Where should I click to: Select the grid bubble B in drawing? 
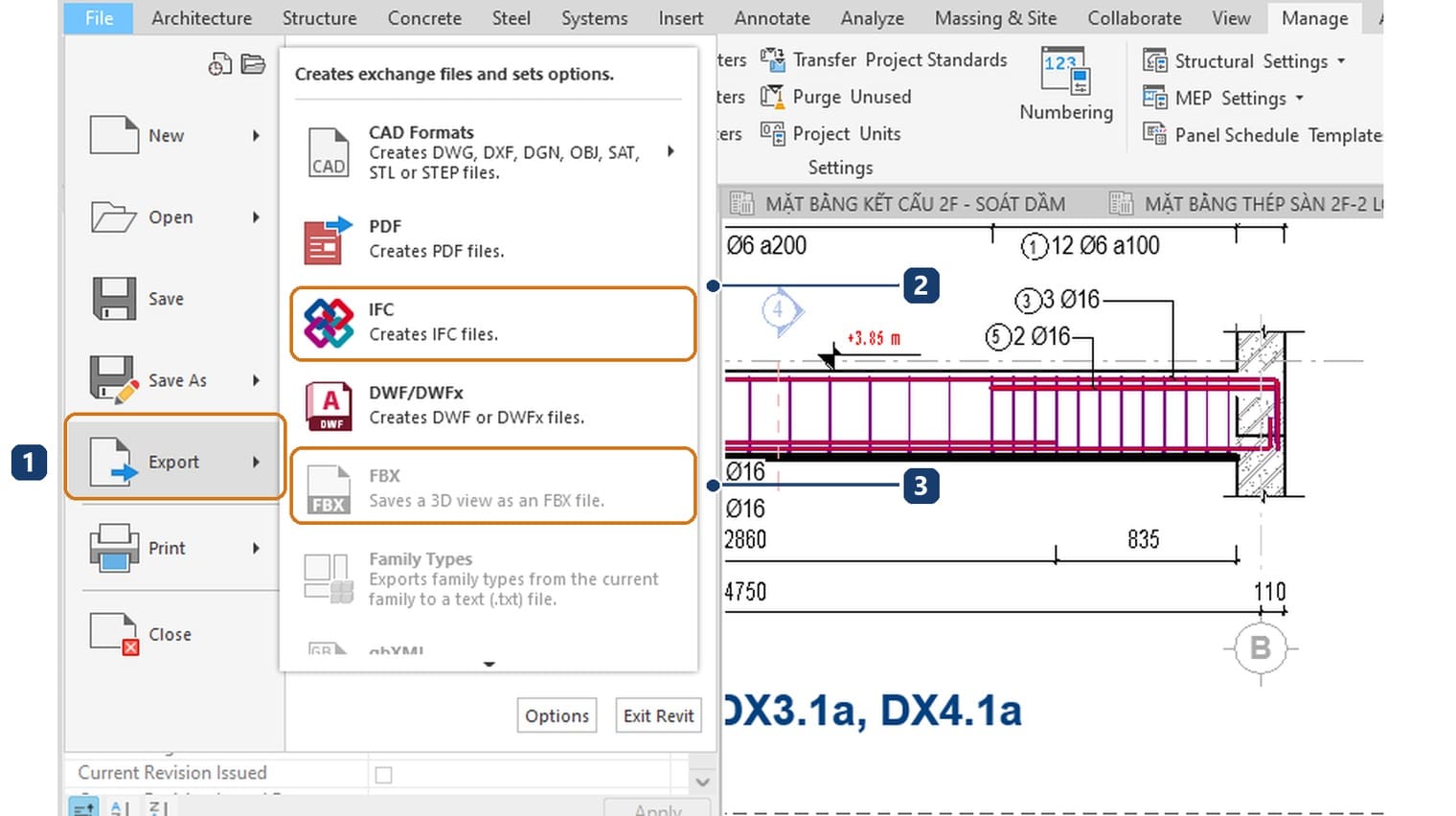click(1261, 648)
